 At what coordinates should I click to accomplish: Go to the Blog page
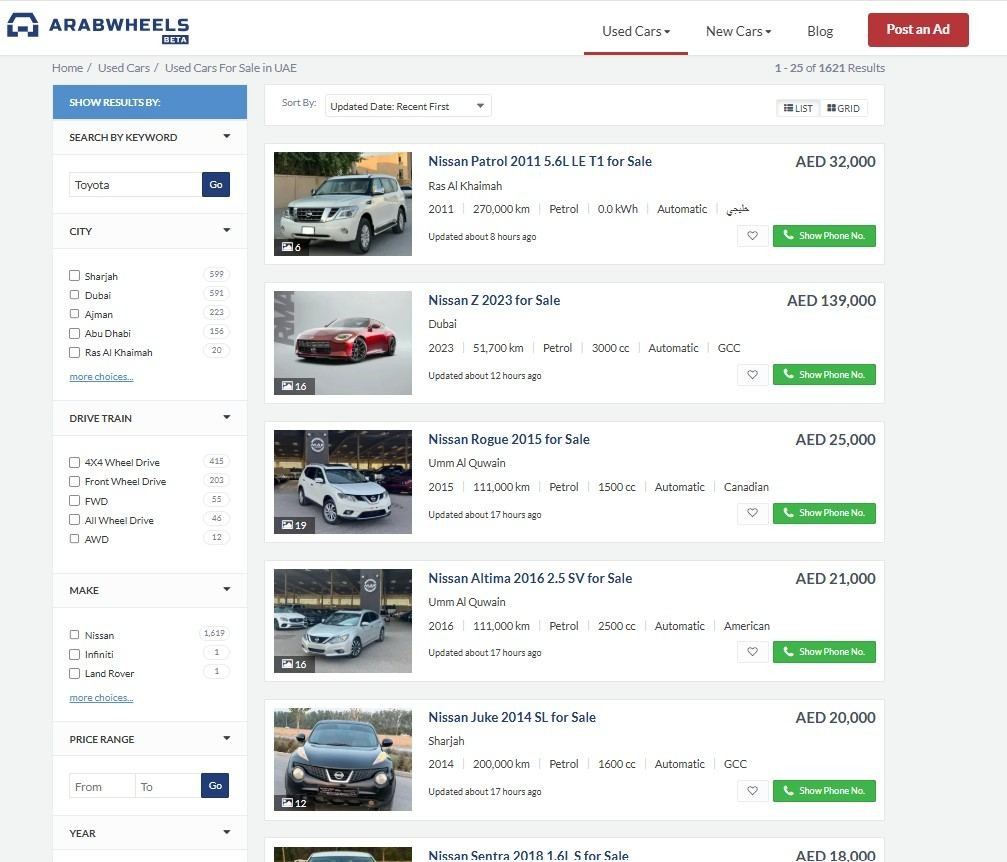820,31
